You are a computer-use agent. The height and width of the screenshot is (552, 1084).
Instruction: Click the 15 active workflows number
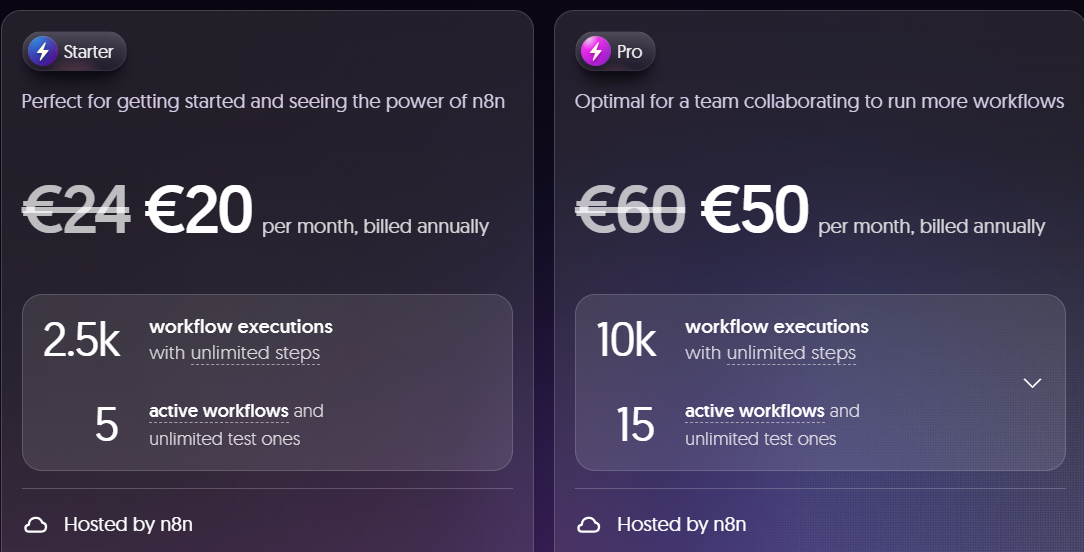(x=635, y=424)
